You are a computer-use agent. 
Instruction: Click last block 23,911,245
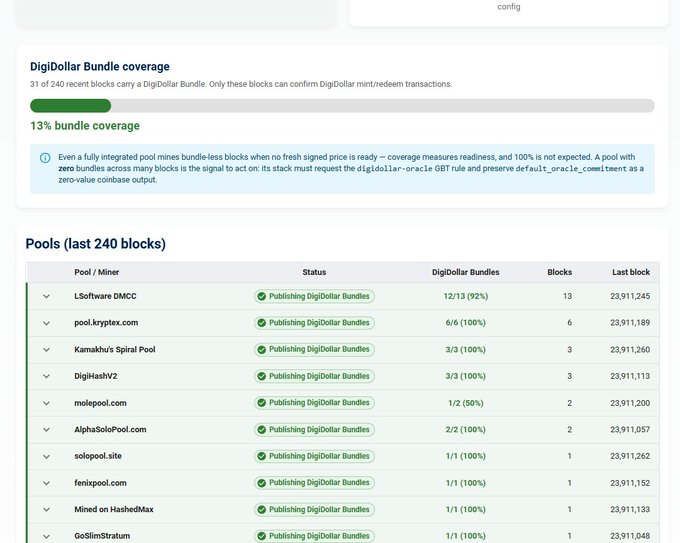point(630,296)
